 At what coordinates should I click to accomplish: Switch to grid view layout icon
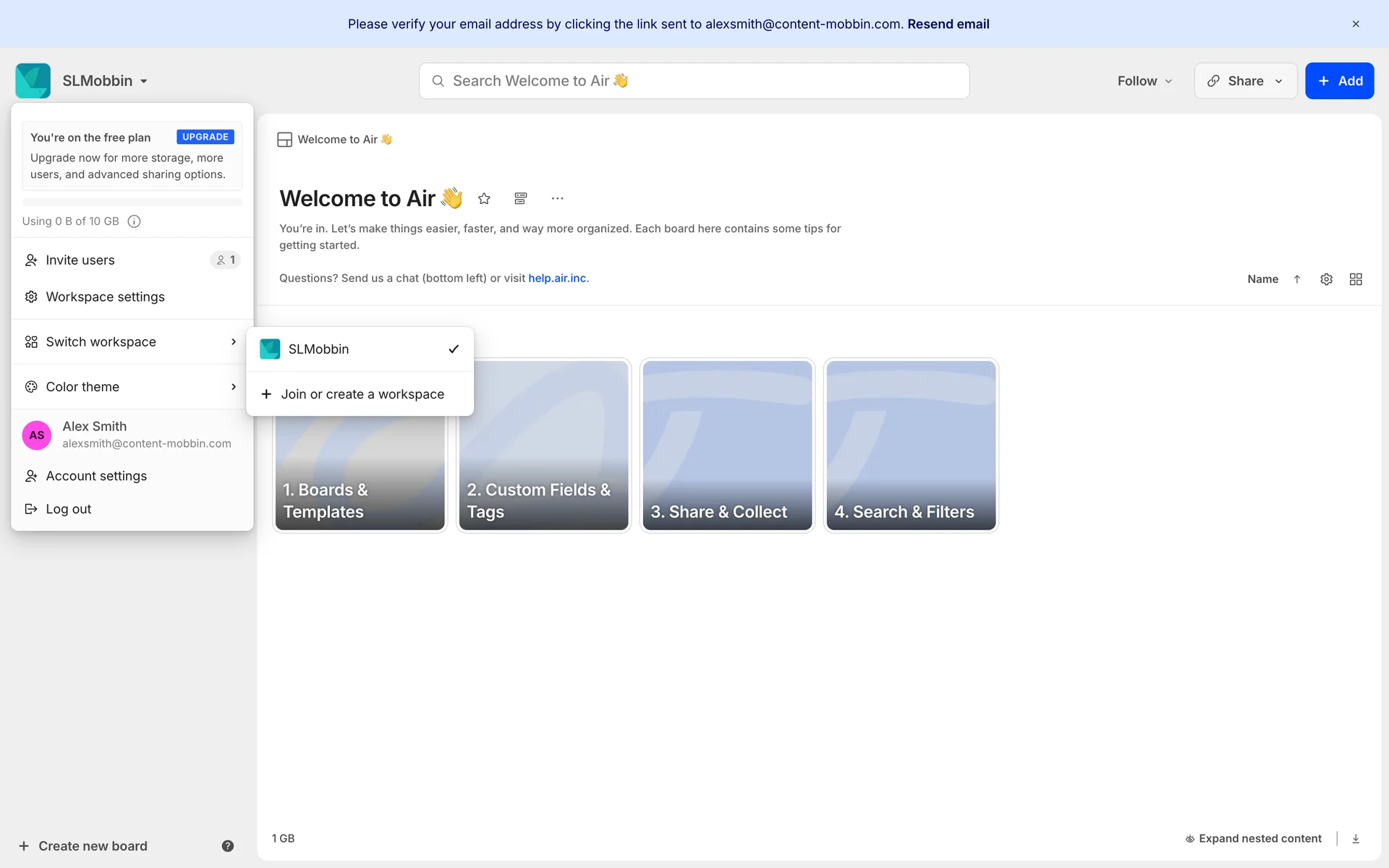tap(1356, 279)
